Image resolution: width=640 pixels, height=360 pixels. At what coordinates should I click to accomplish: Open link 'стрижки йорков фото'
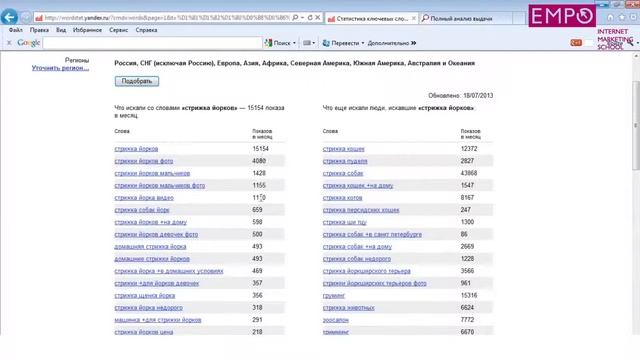(144, 161)
